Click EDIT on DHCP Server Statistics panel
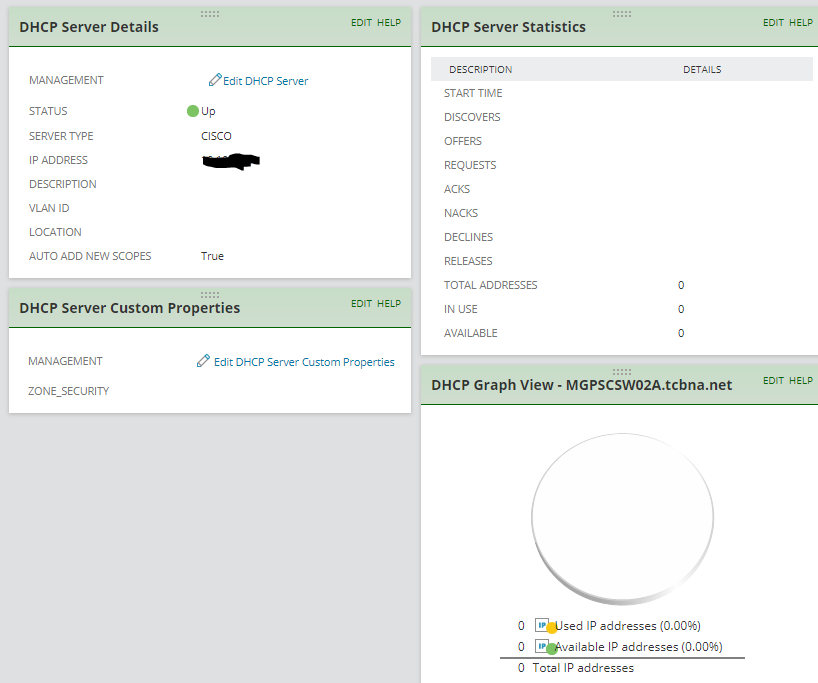818x683 pixels. [773, 22]
